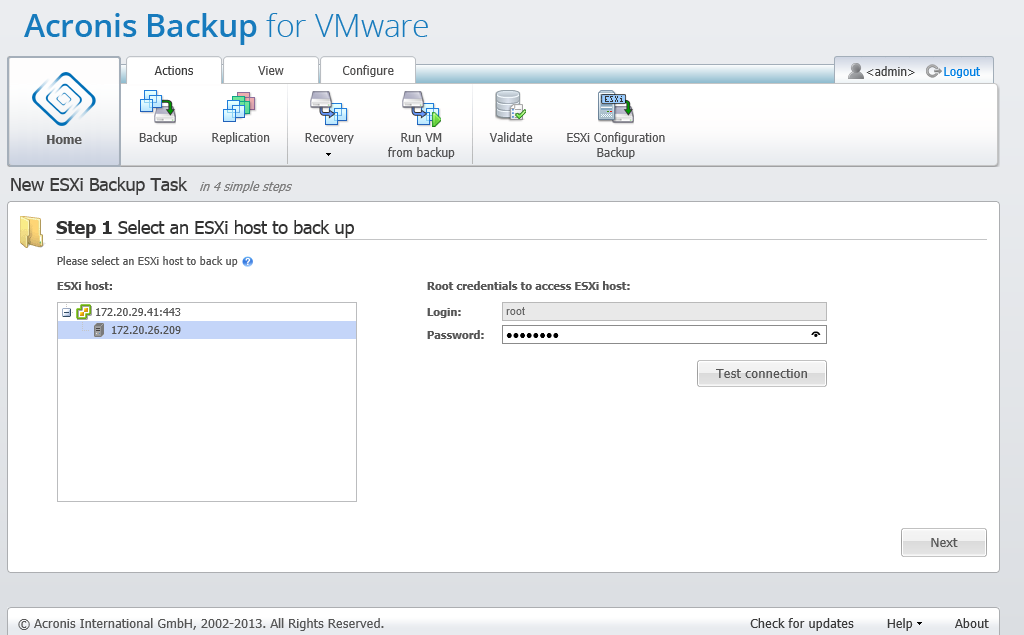Launch Run VM from backup
The width and height of the screenshot is (1024, 635).
(x=421, y=125)
